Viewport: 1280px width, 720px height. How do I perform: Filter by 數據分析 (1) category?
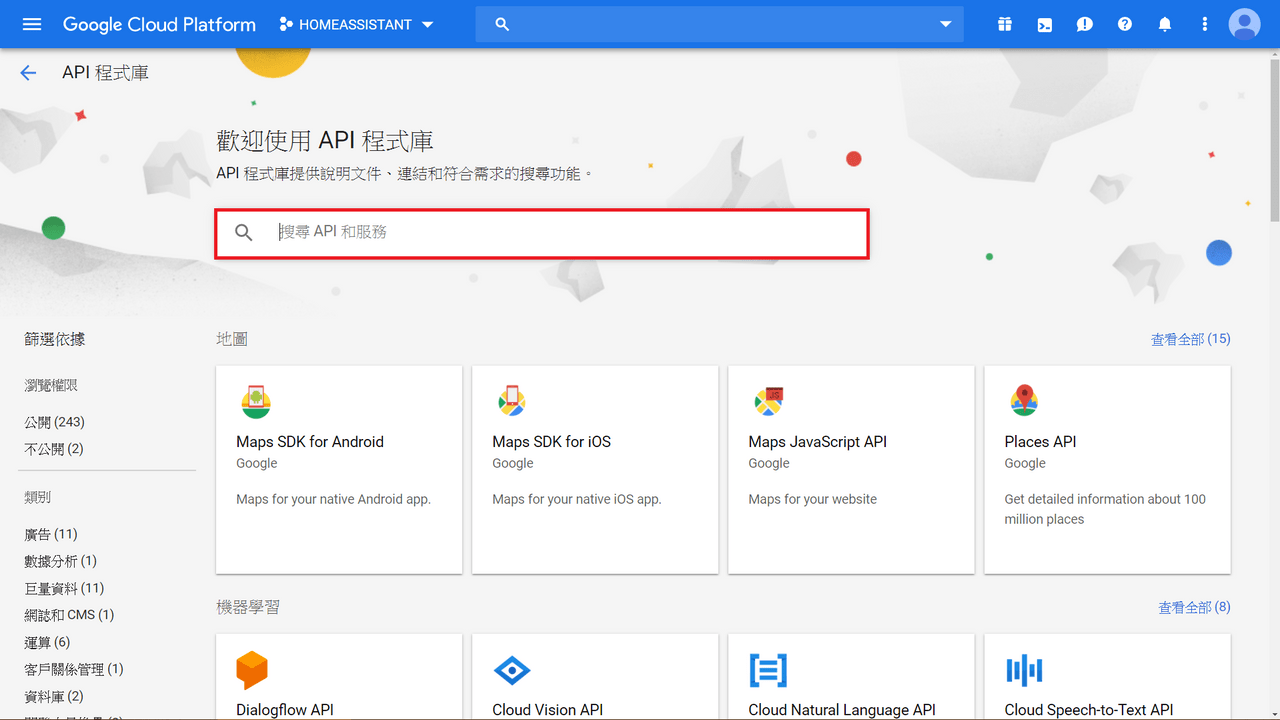tap(61, 561)
